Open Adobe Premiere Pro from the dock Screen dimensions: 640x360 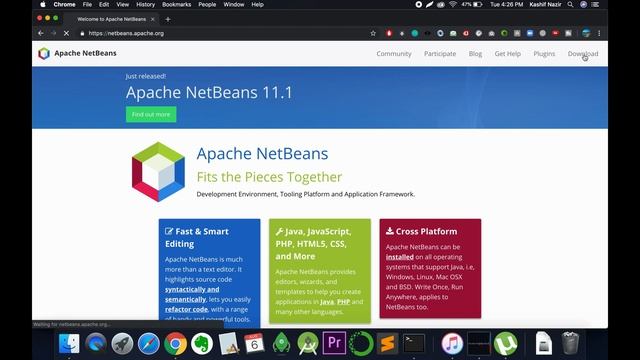(x=334, y=343)
